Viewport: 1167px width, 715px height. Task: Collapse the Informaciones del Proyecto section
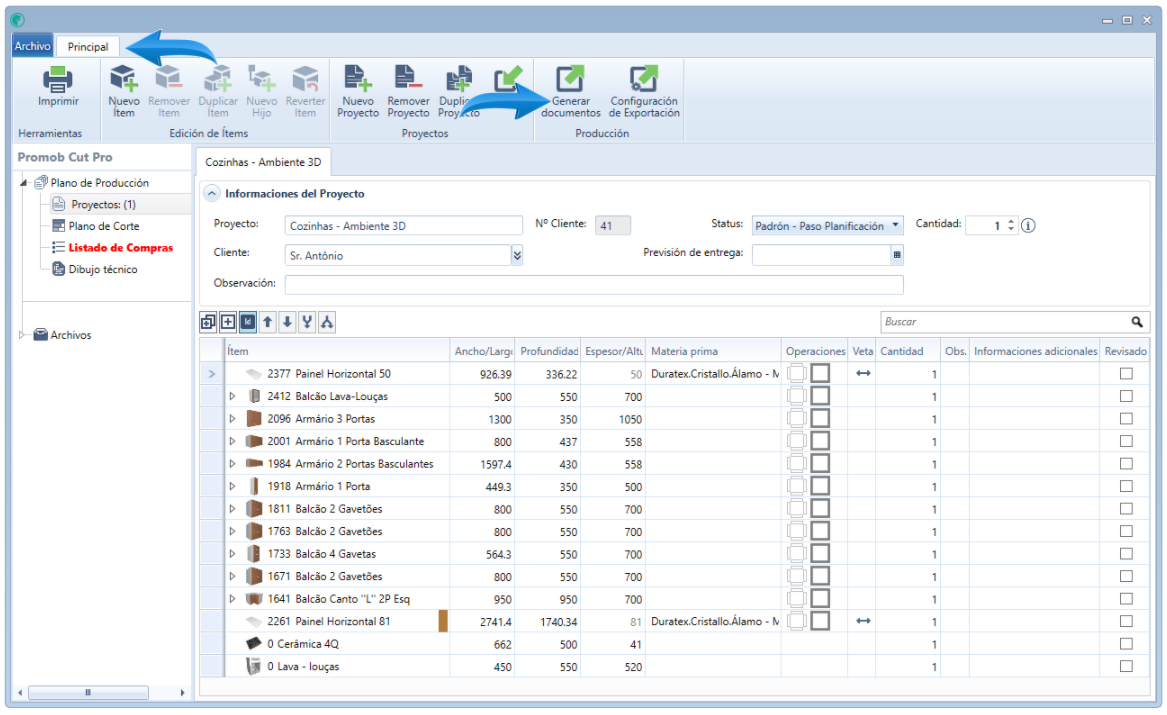point(212,193)
